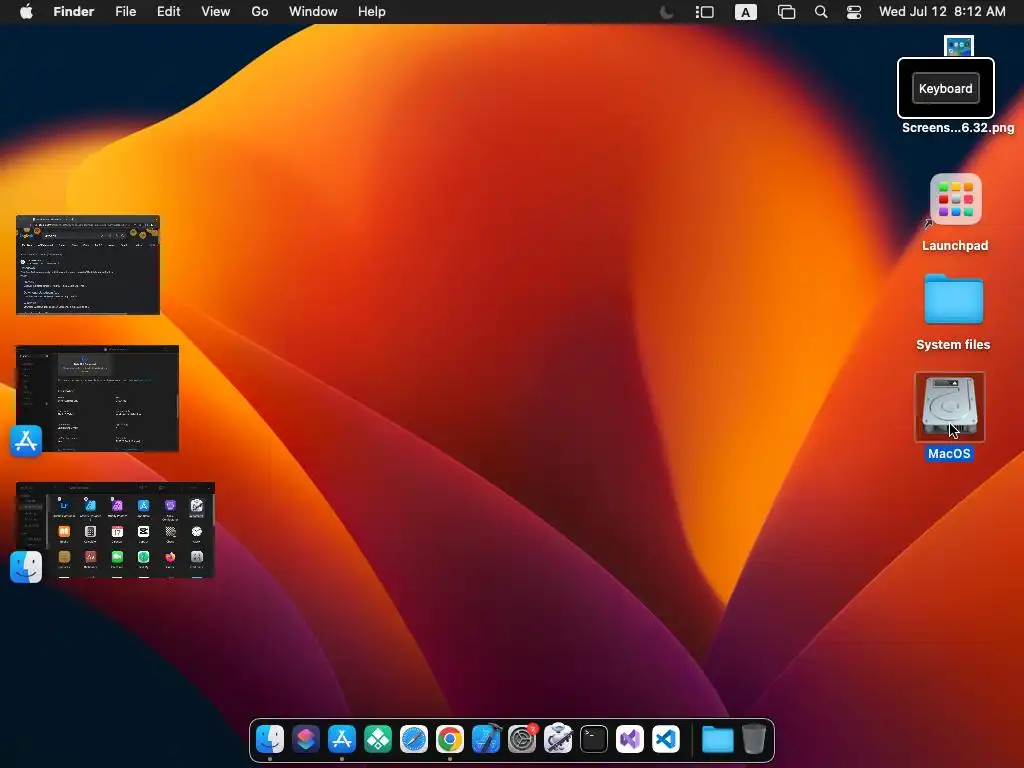Open Visual Studio Code in Dock
The height and width of the screenshot is (768, 1024).
[665, 739]
